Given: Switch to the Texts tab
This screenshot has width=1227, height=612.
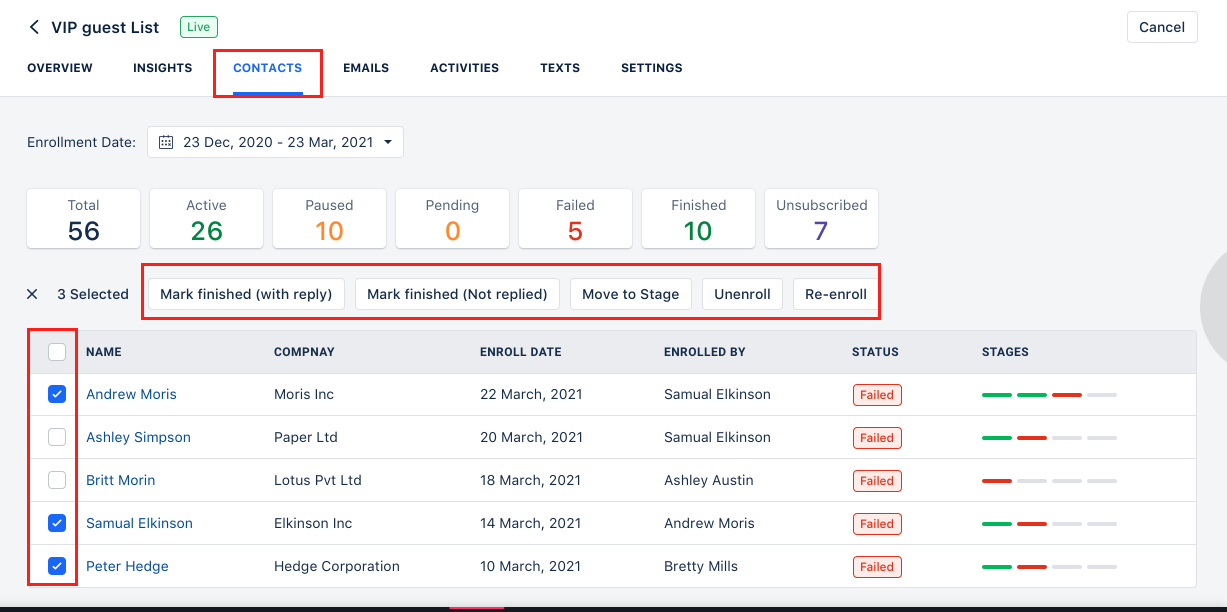Looking at the screenshot, I should (x=560, y=68).
